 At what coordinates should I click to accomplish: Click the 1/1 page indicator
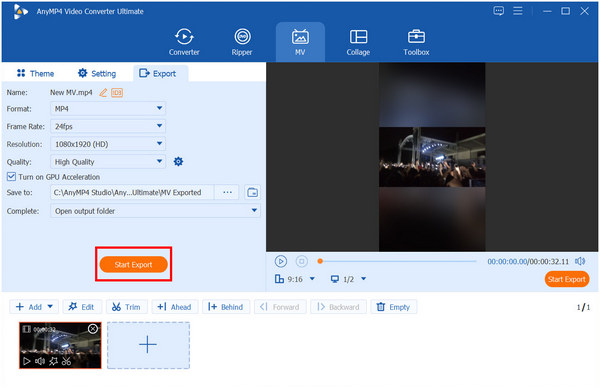click(584, 307)
